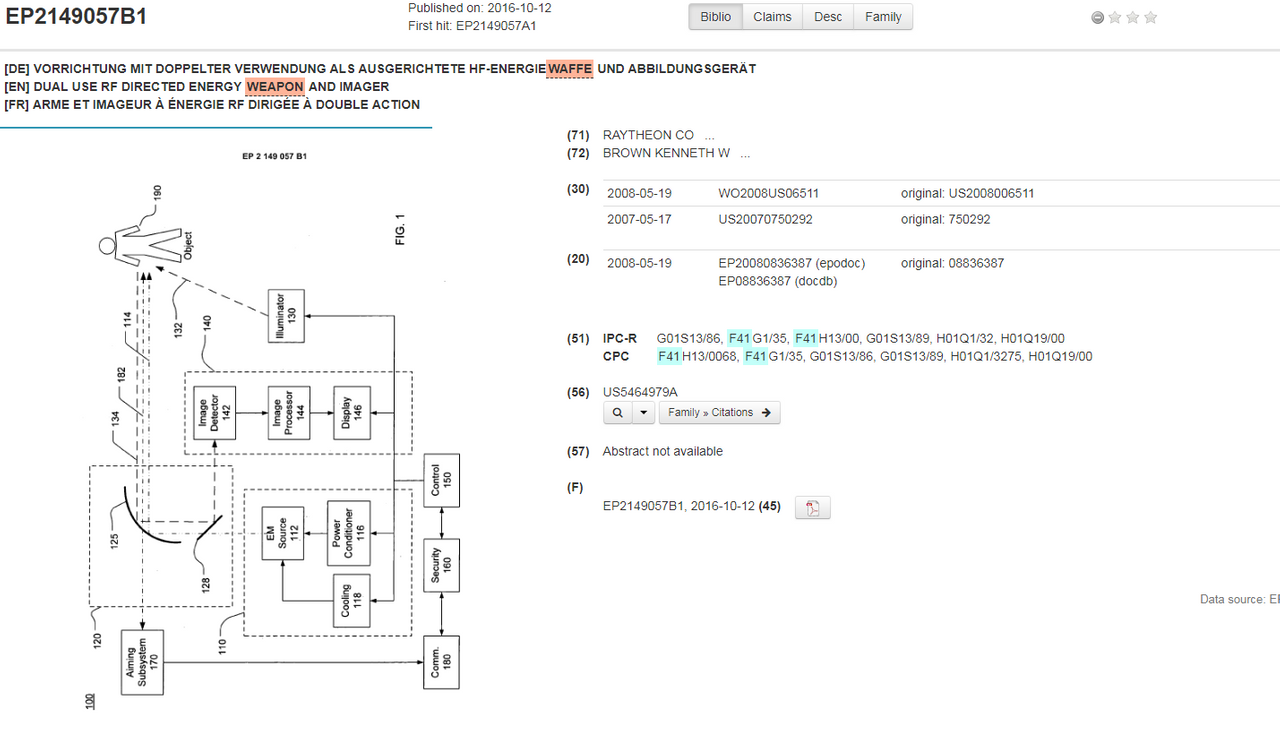Image resolution: width=1280 pixels, height=743 pixels.
Task: Click the highlighted word WAFFE in German title
Action: point(570,69)
